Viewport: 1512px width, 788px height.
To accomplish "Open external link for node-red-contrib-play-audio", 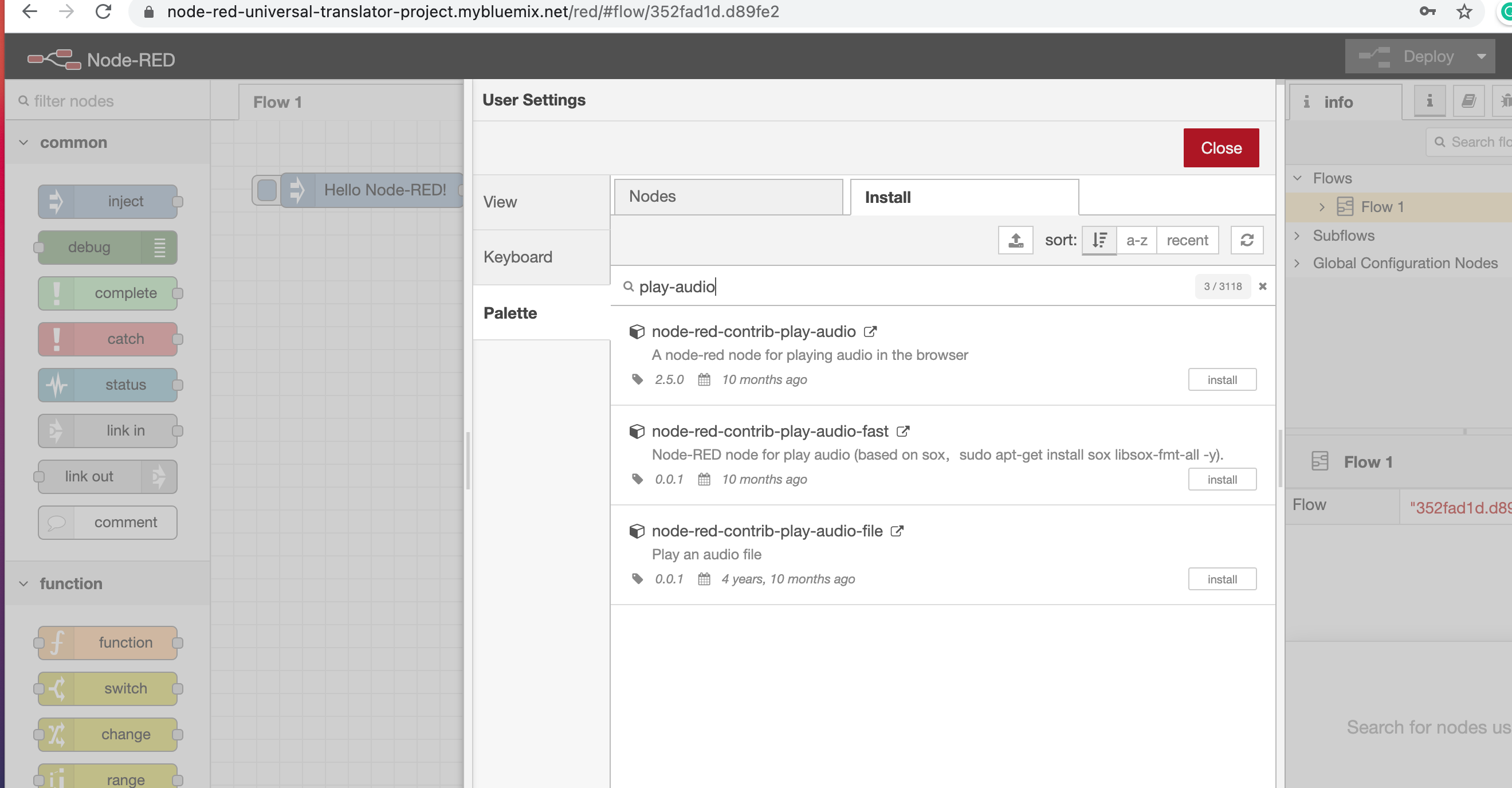I will pyautogui.click(x=870, y=332).
